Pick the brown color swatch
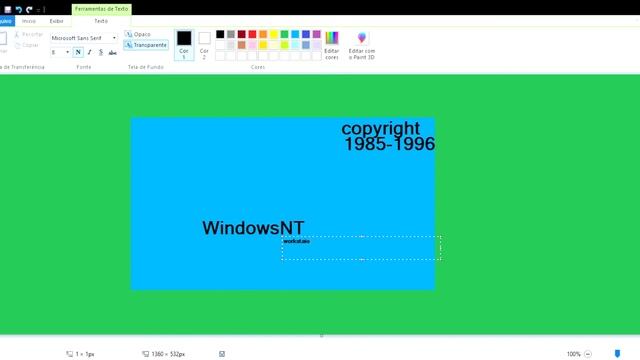 (242, 45)
